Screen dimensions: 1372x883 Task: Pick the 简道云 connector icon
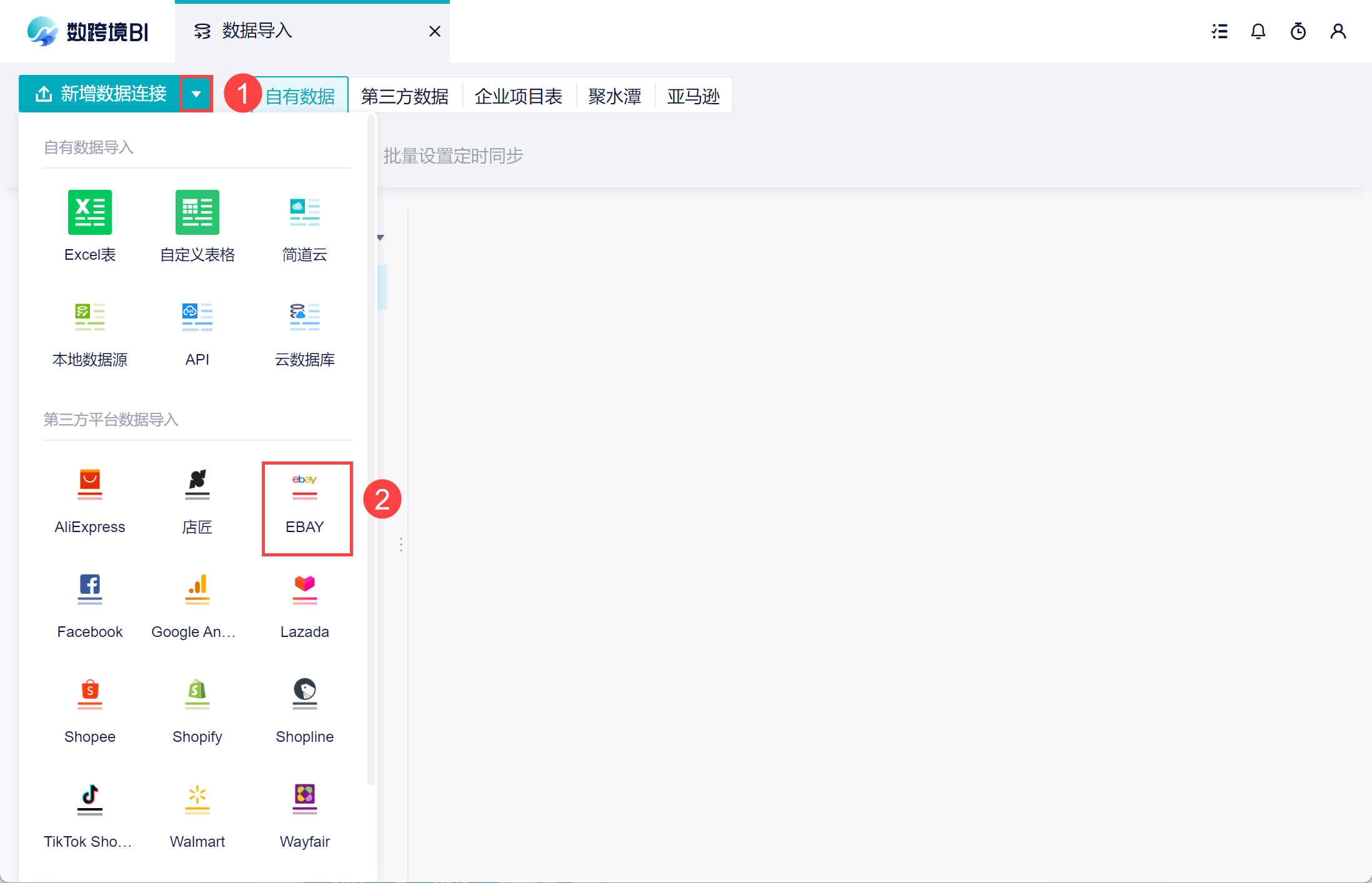tap(304, 213)
